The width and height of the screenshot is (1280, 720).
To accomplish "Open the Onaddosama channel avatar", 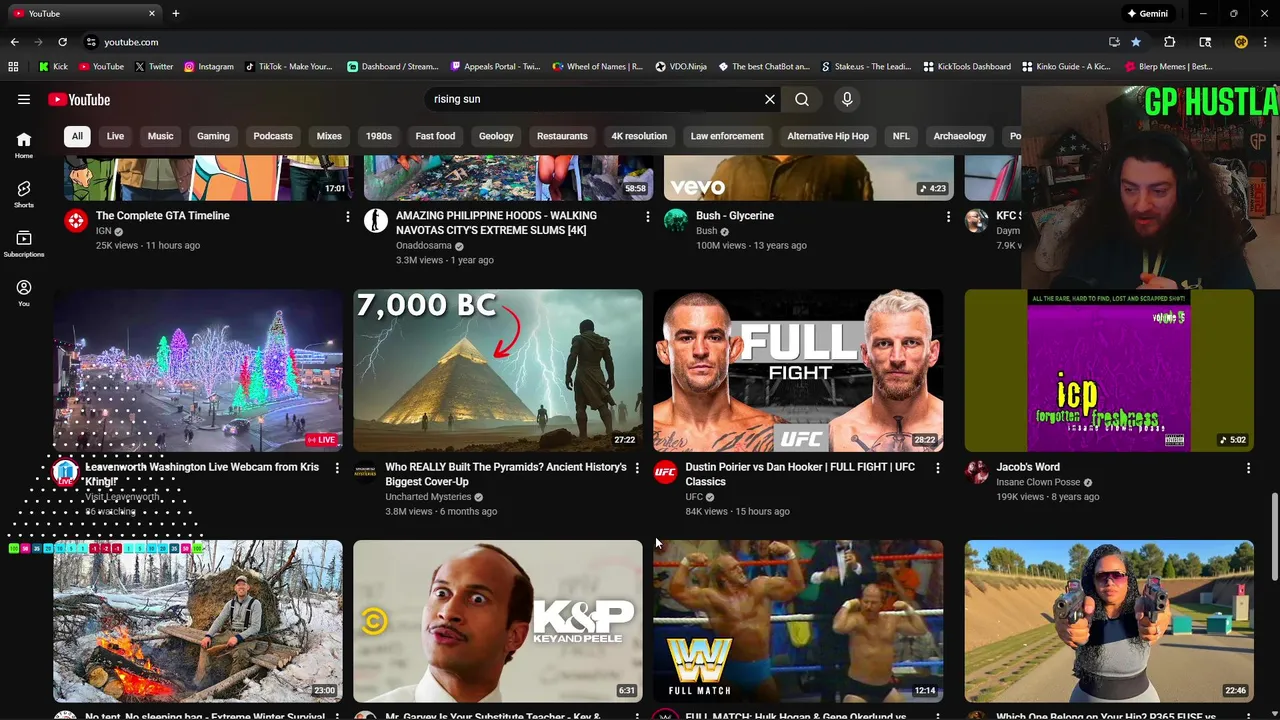I will (376, 221).
